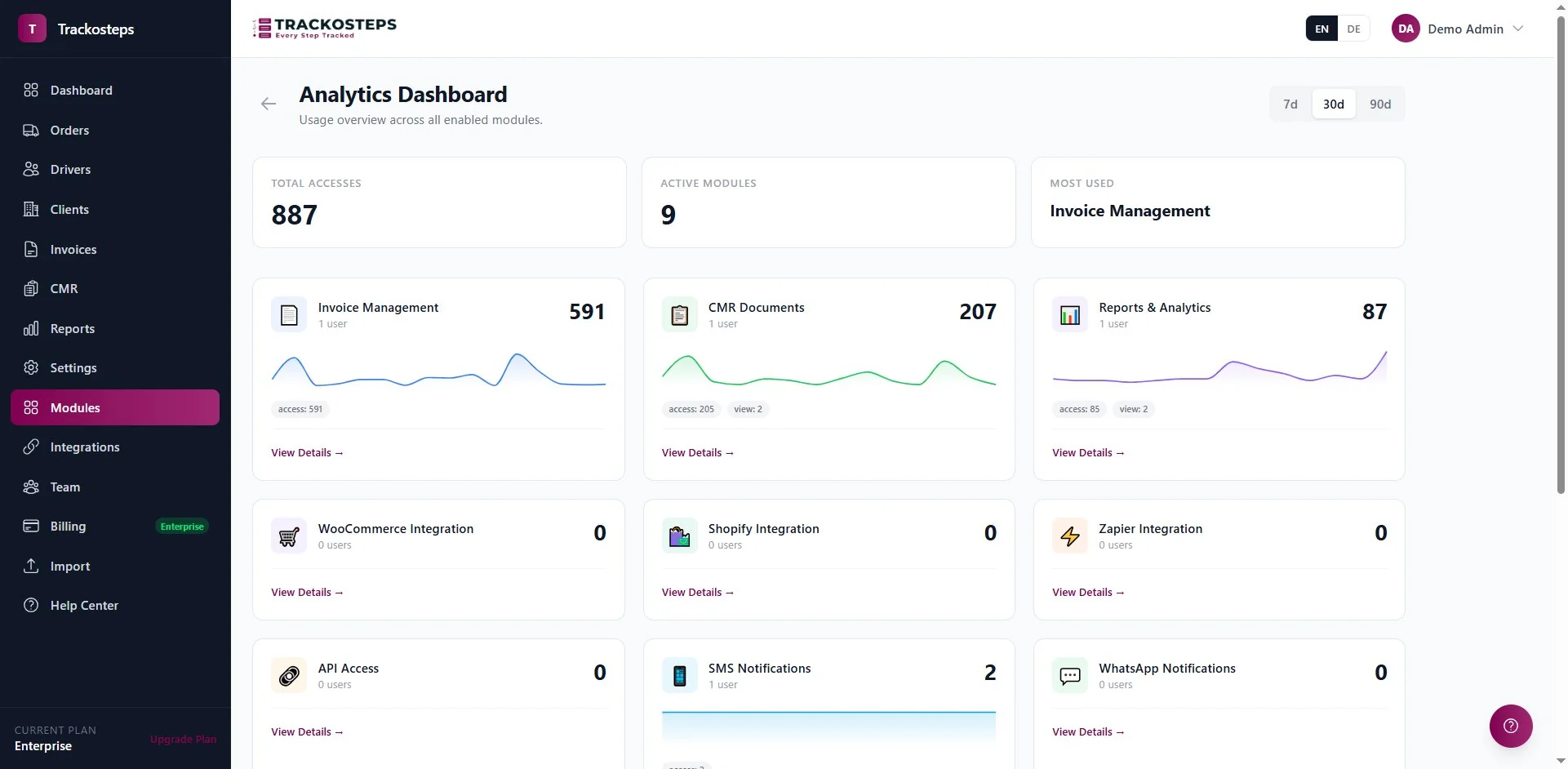Click the Invoice Management usage sparkline
Viewport: 1568px width, 769px height.
(438, 370)
